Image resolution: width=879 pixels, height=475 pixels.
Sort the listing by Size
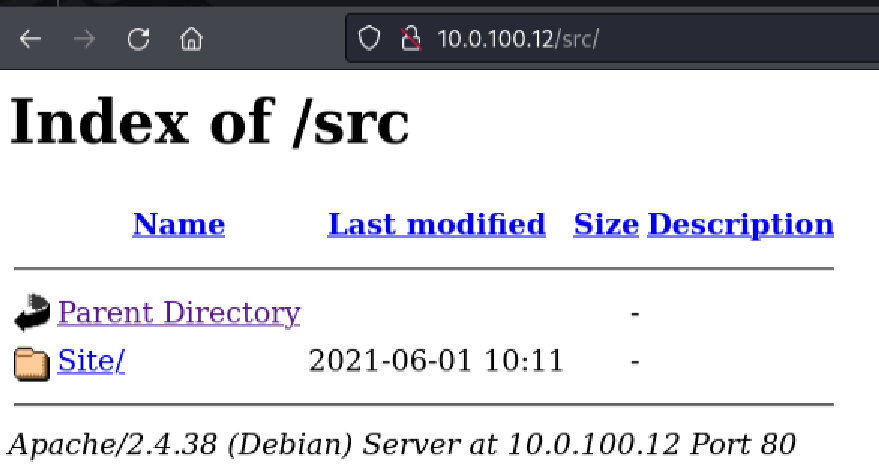(606, 224)
